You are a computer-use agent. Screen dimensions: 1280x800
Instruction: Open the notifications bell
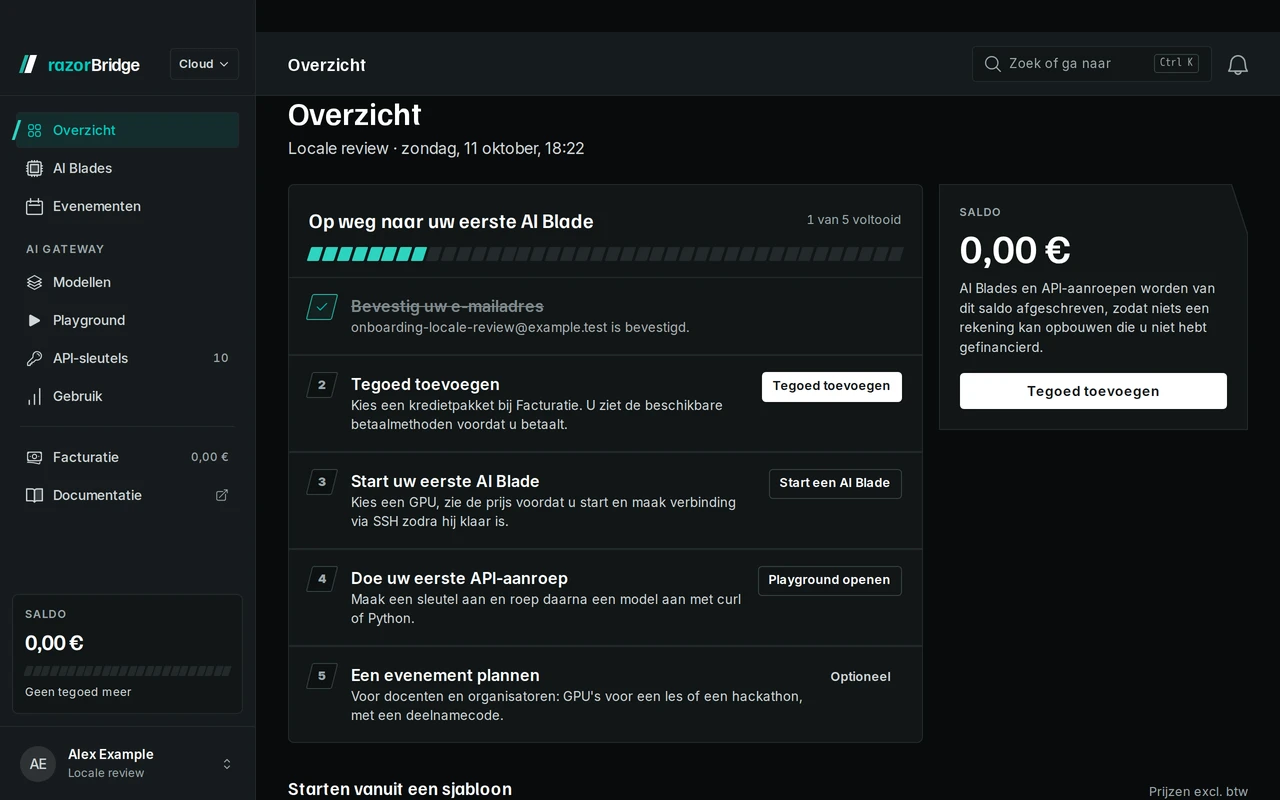click(x=1238, y=64)
